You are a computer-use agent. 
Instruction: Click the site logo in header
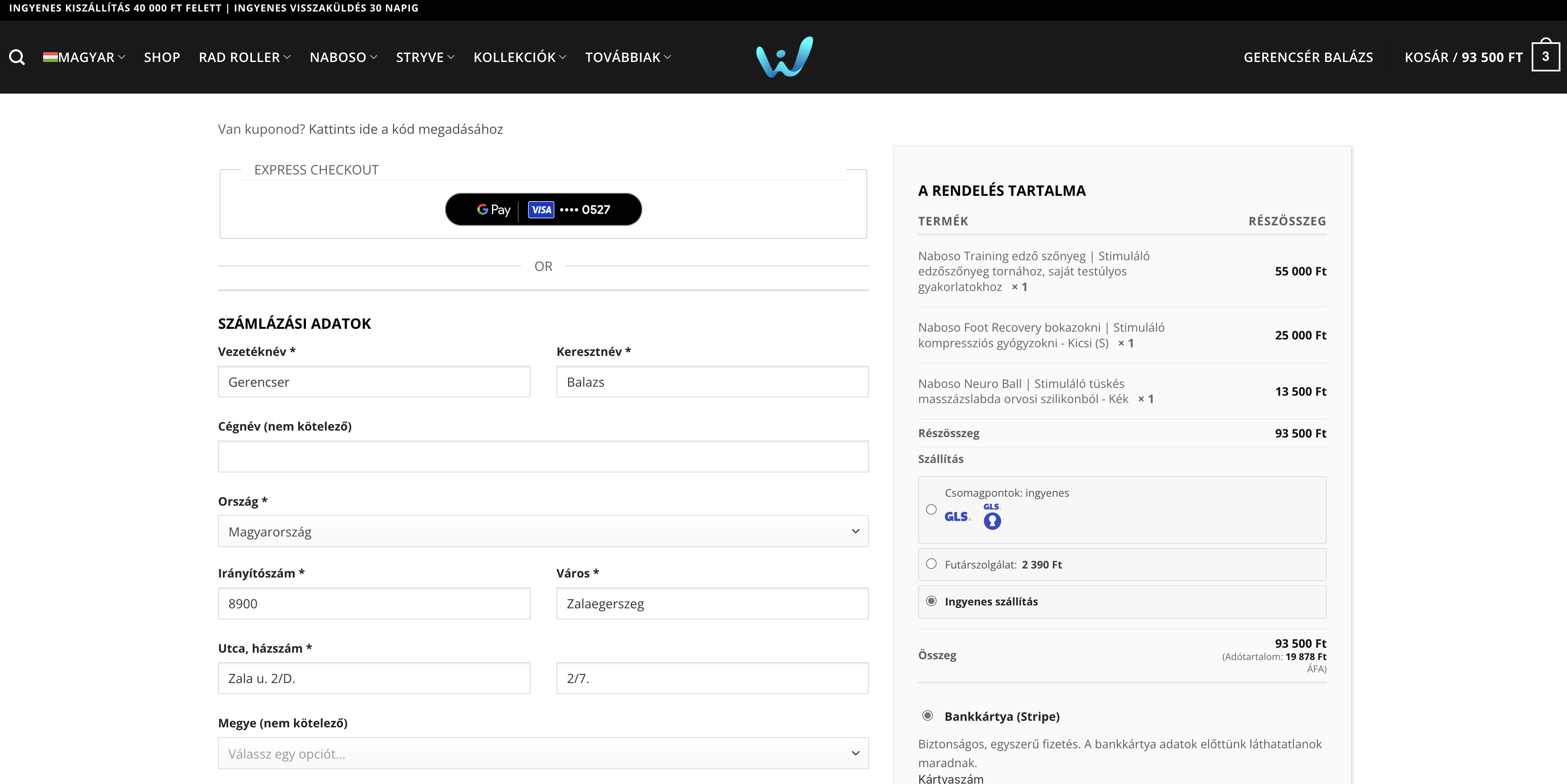pos(784,57)
